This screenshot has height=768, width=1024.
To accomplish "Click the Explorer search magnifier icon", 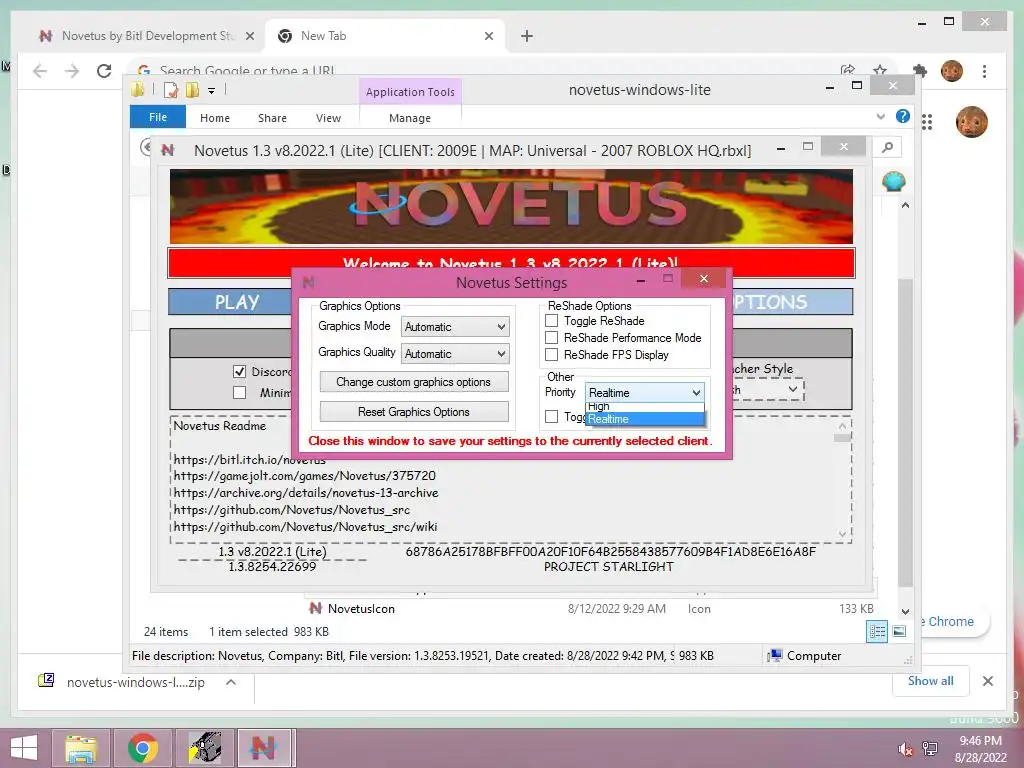I will [x=887, y=148].
